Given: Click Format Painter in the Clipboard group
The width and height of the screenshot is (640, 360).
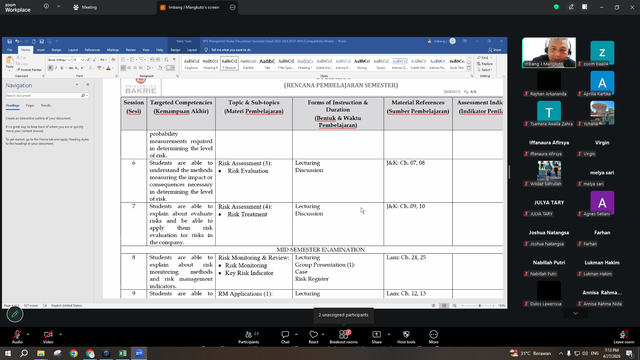Looking at the screenshot, I should pos(29,70).
